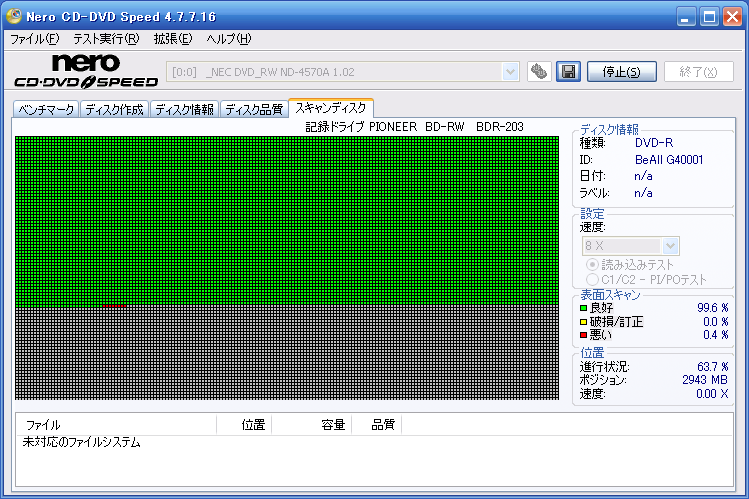
Task: Click the drive field showing _NEC DVD_RW ND-4570A
Action: [342, 72]
